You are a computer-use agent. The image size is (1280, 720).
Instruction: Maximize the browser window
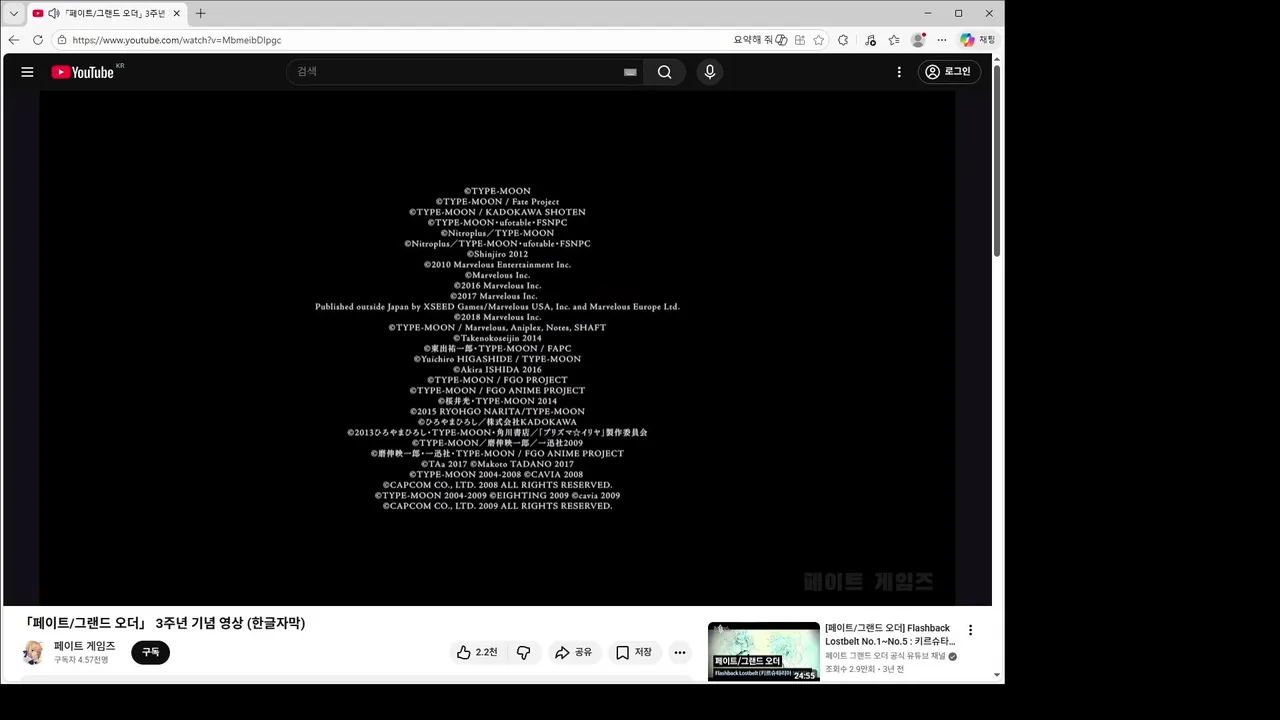tap(958, 13)
